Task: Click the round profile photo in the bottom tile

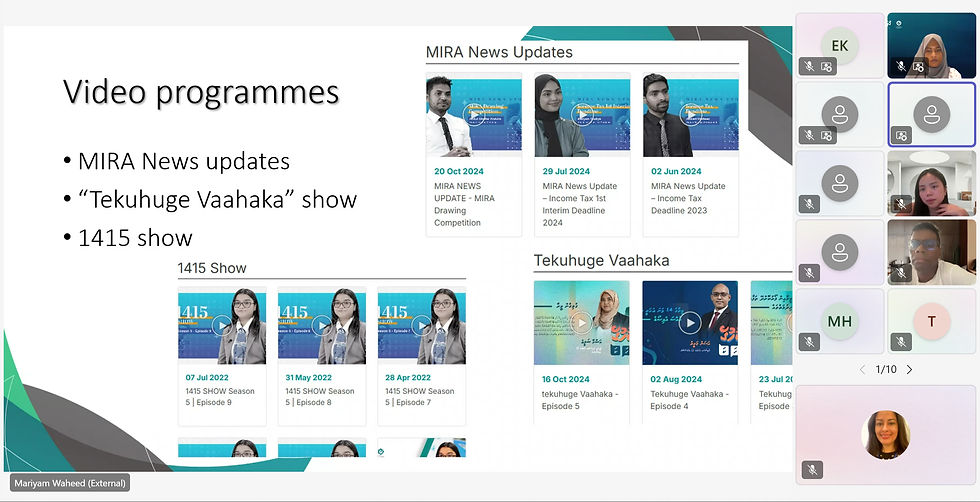Action: 886,435
